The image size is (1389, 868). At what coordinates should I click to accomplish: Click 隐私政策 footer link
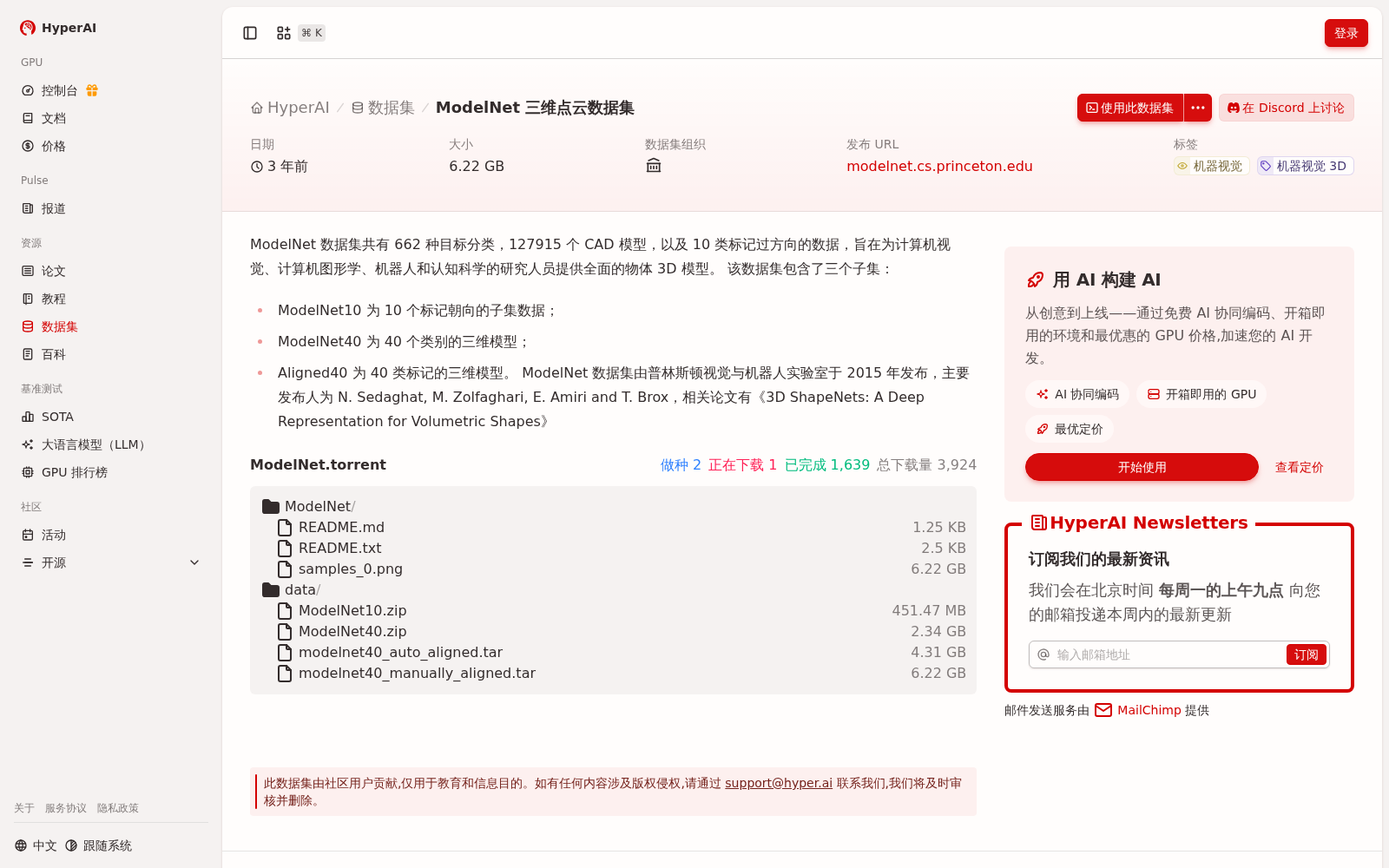pos(118,808)
